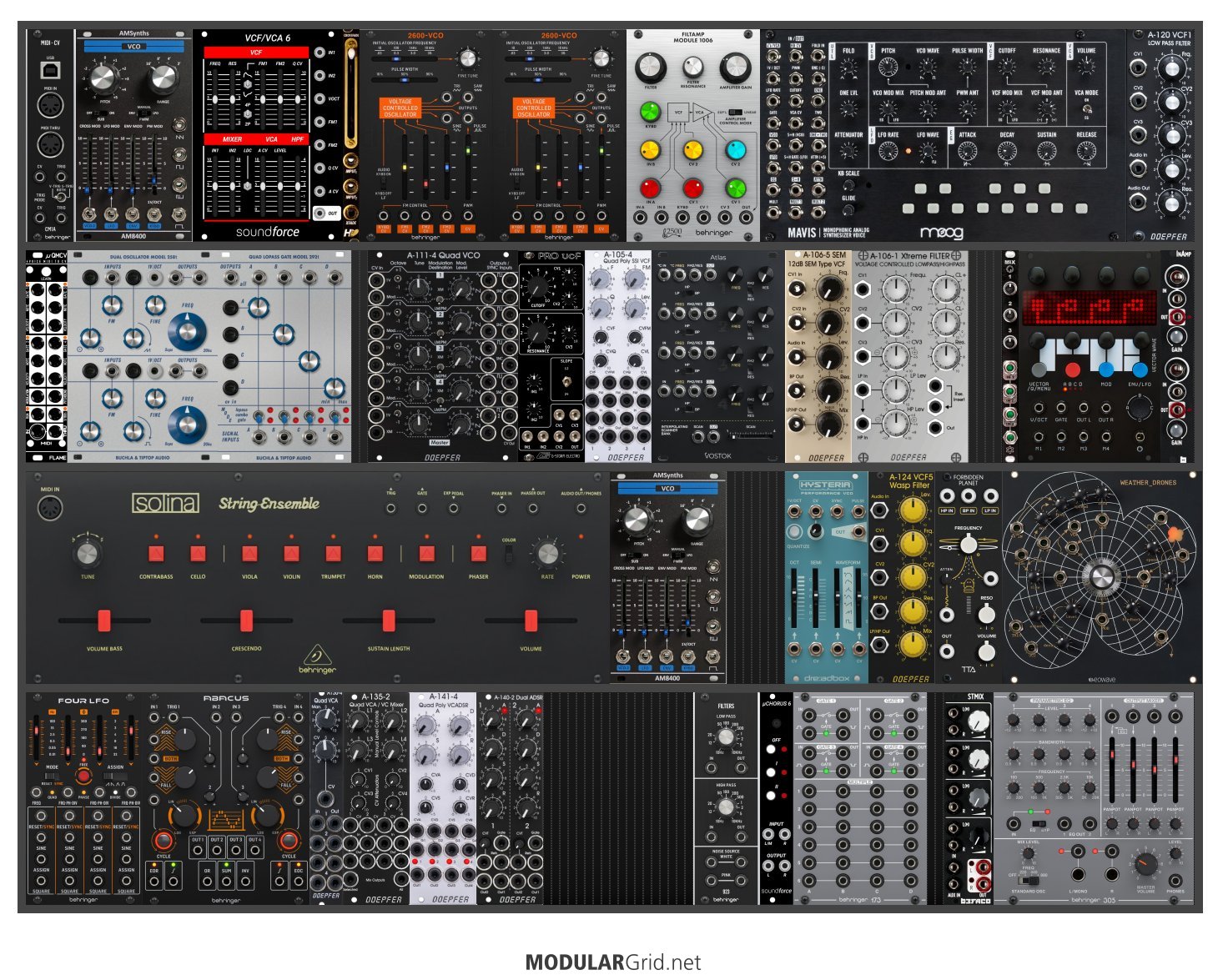Click the red IN A knob on the Filtamp

(650, 188)
